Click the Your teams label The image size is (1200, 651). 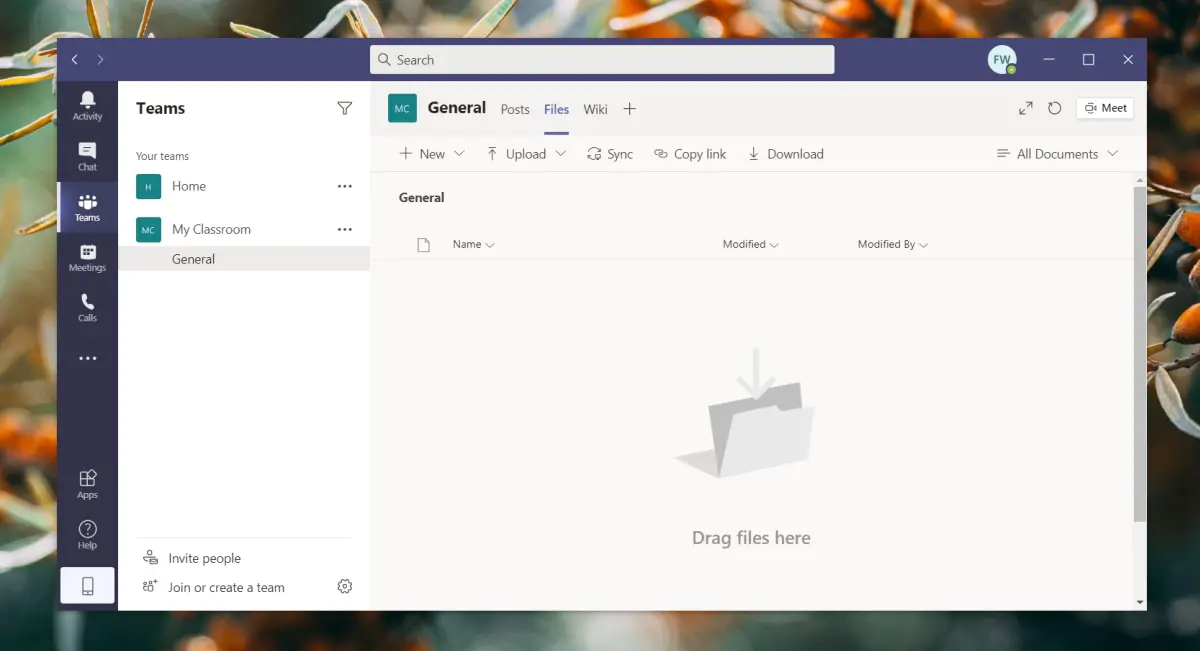162,156
